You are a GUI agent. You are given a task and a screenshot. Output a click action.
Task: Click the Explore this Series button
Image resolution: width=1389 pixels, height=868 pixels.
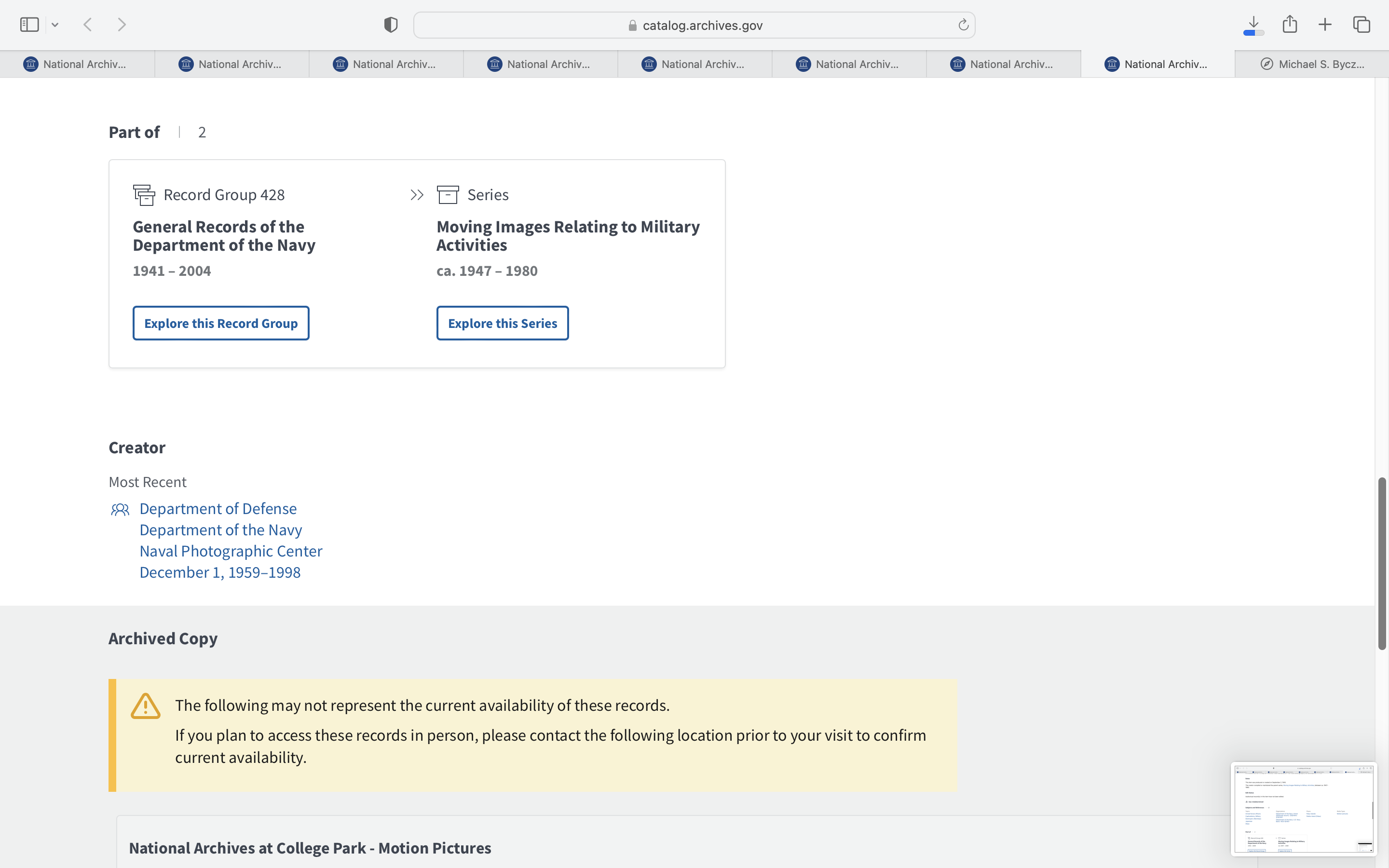click(502, 323)
